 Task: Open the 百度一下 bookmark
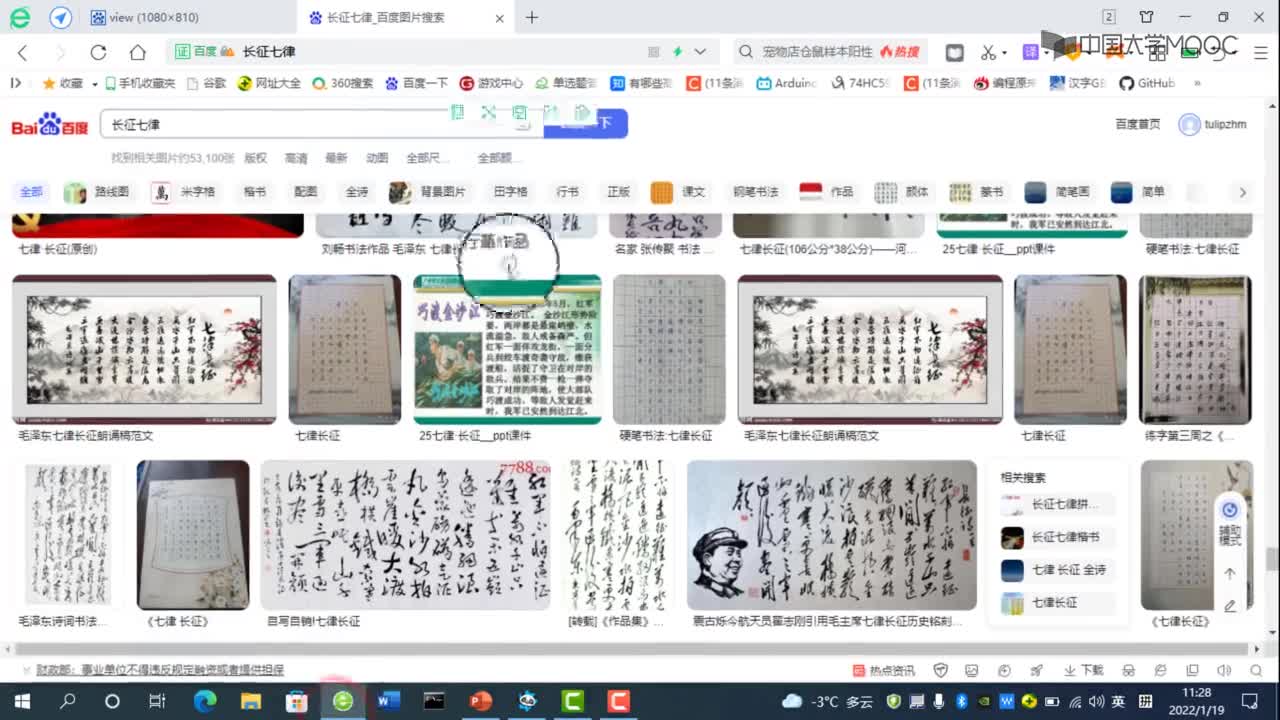[417, 83]
